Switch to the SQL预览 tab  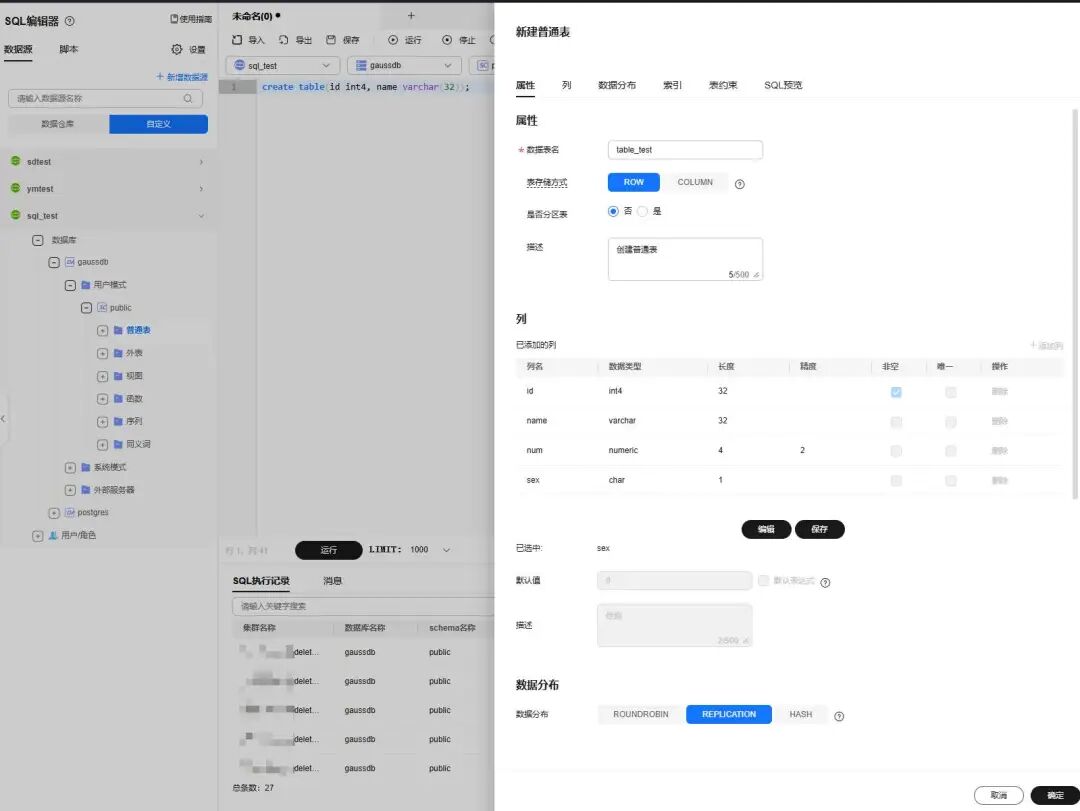coord(783,85)
